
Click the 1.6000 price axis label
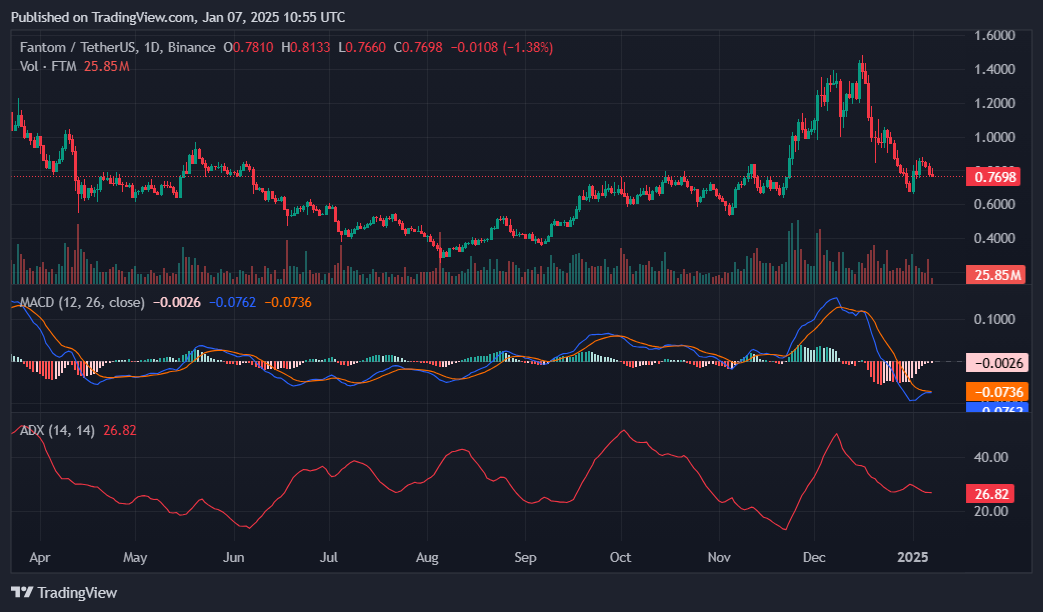click(994, 35)
